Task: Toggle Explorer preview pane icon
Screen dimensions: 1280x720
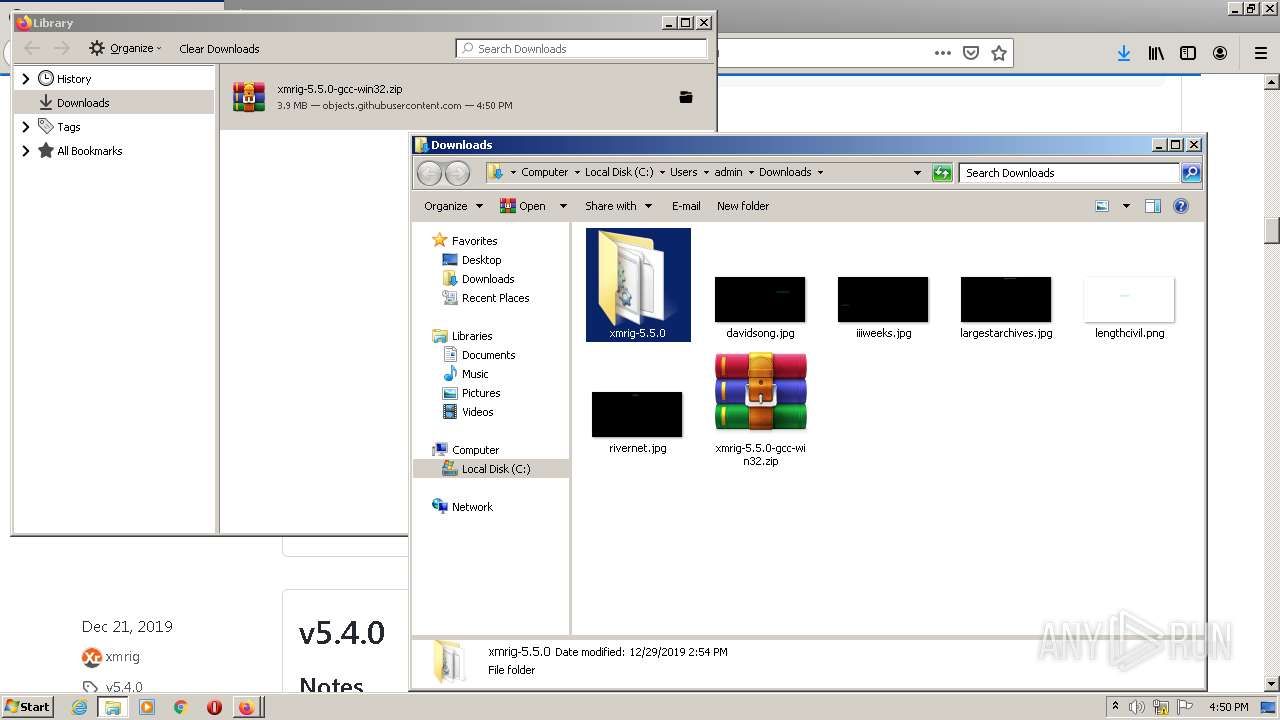Action: (x=1153, y=206)
